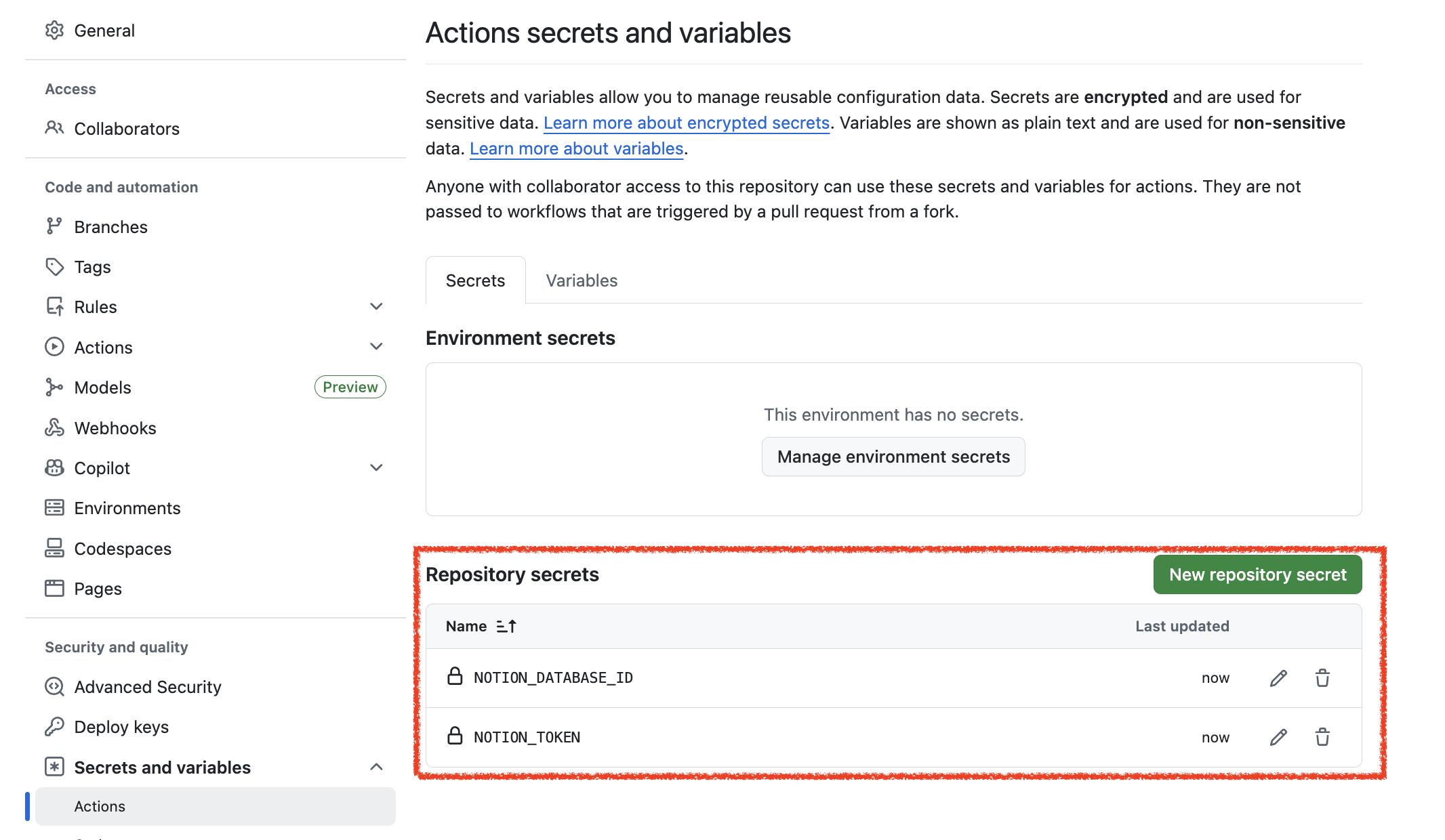Click the Last updated column header
Image resolution: width=1445 pixels, height=840 pixels.
[x=1182, y=627]
